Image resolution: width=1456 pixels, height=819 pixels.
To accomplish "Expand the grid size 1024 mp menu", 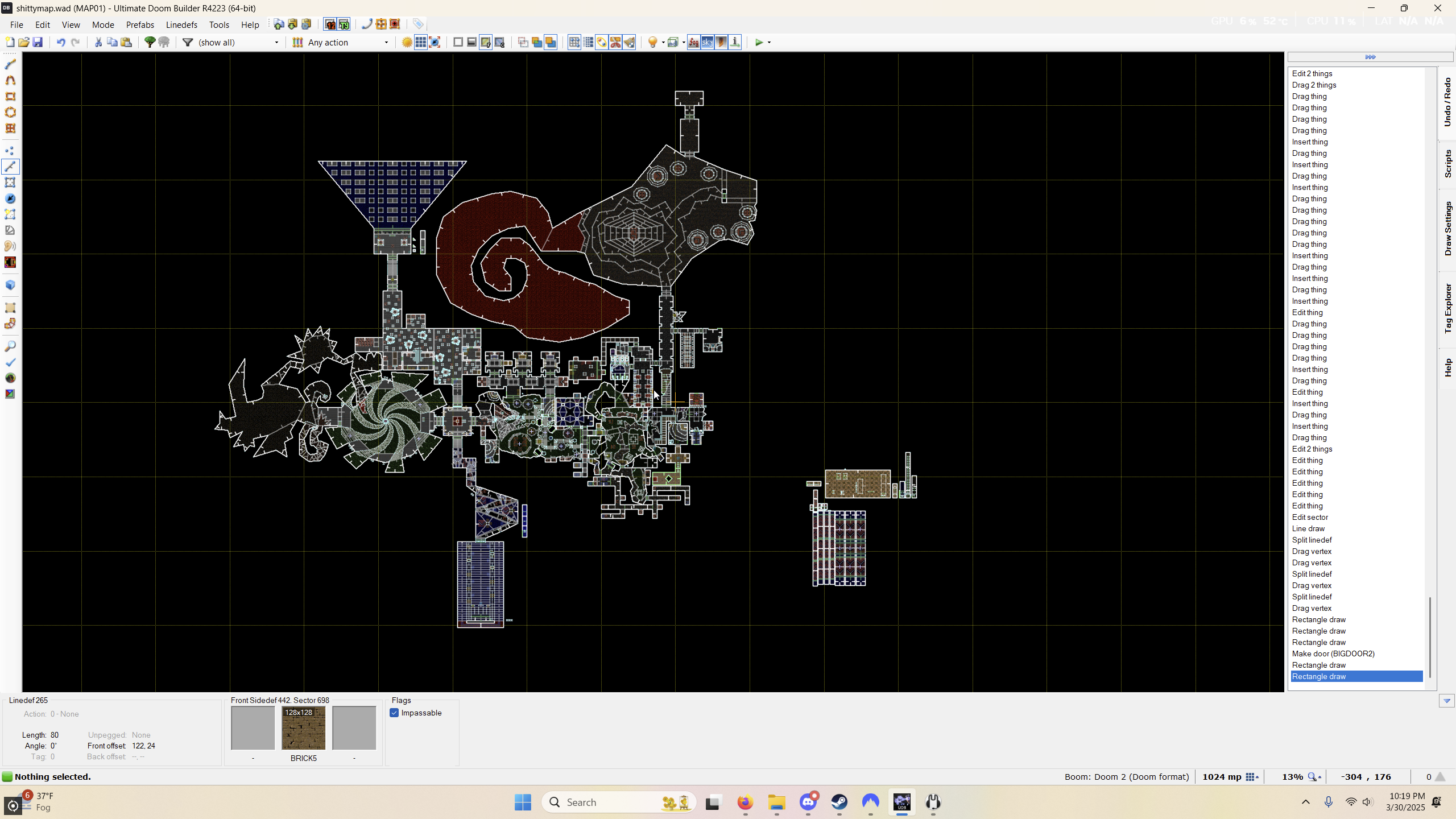I will coord(1252,777).
